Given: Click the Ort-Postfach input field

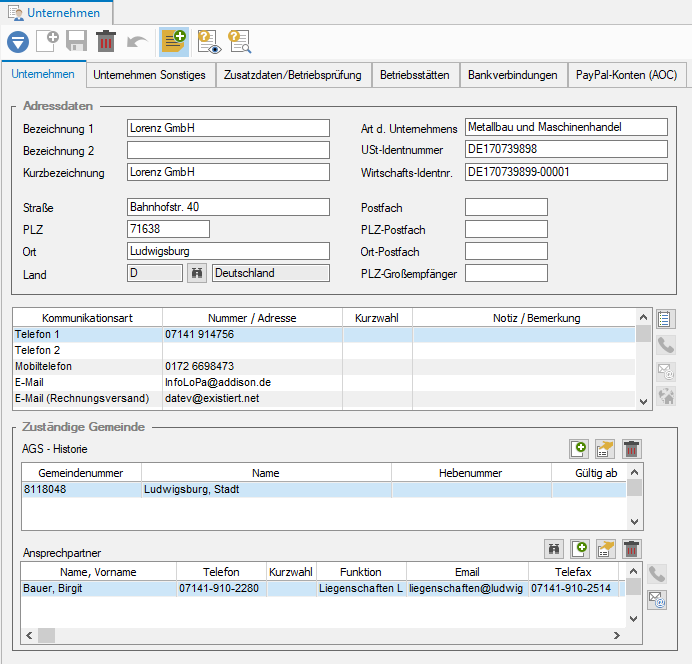Looking at the screenshot, I should coord(506,251).
